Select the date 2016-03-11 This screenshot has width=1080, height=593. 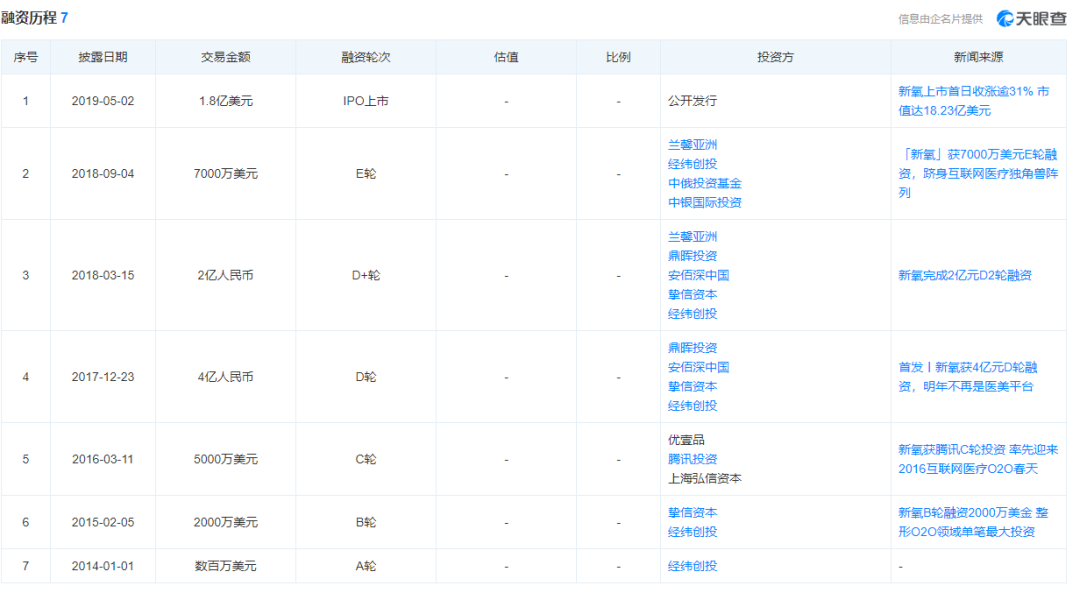point(103,459)
